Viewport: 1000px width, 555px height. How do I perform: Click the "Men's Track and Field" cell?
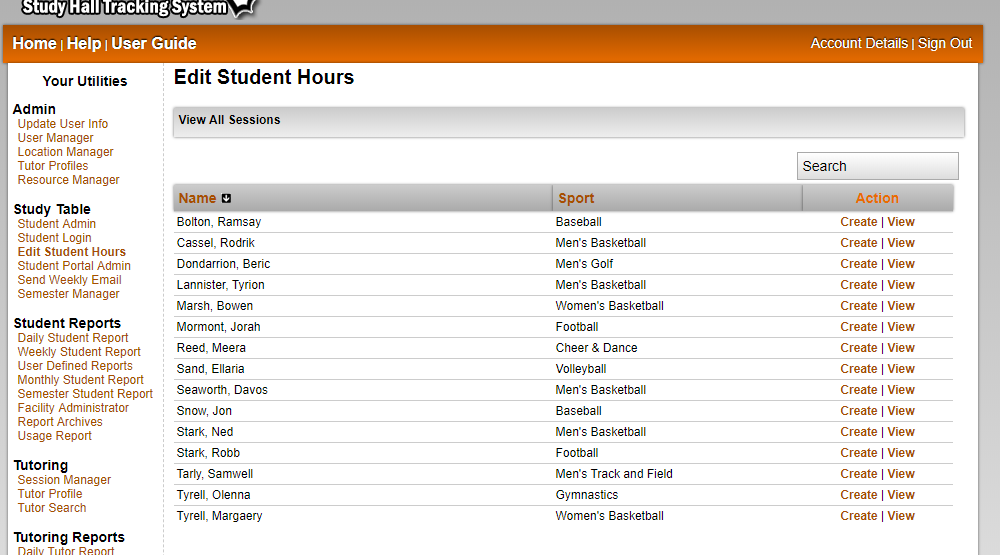[x=614, y=475]
